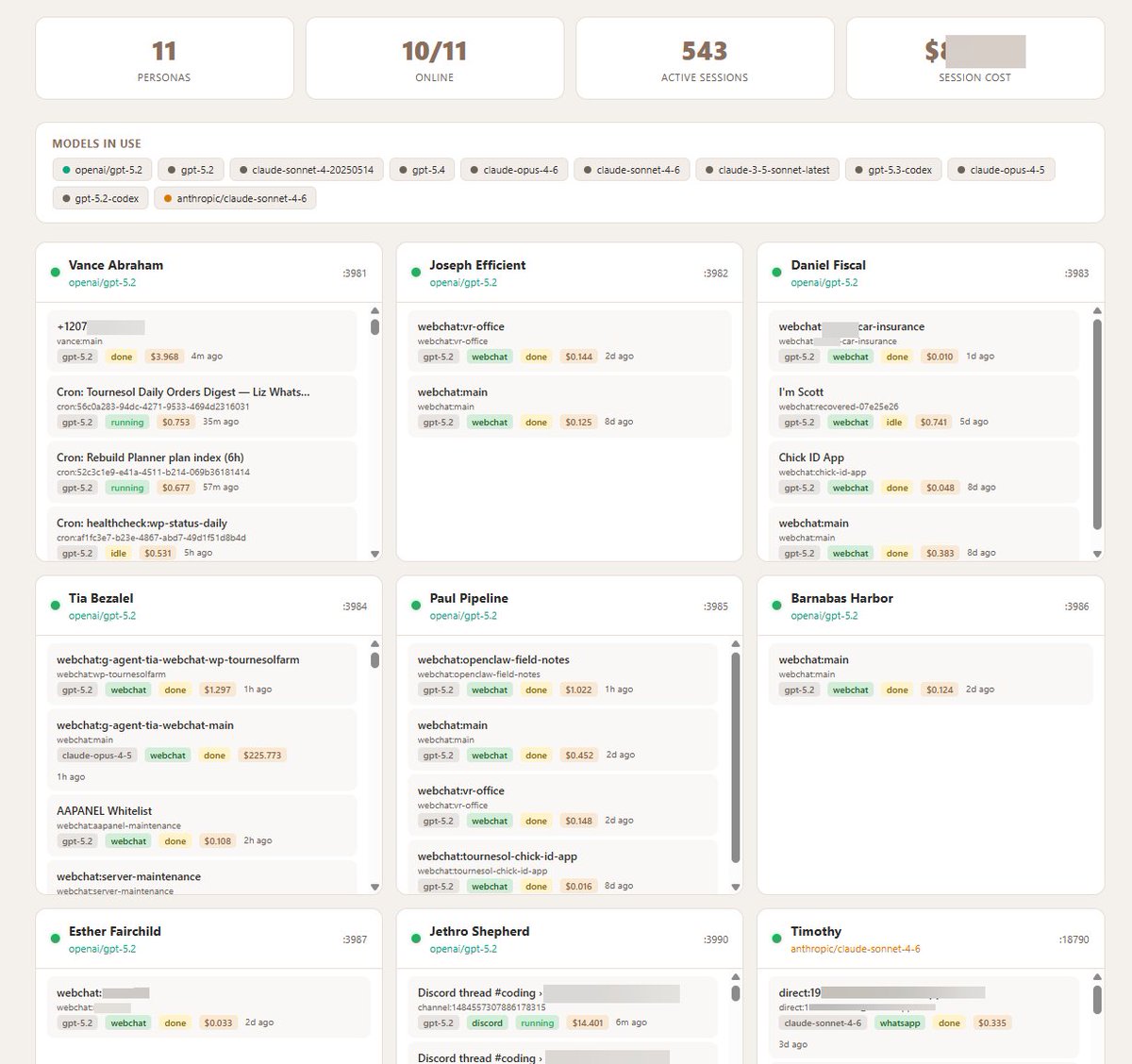This screenshot has height=1064, width=1132.
Task: Click the Paul Pipeline panel scrollbar thumb
Action: 736,756
